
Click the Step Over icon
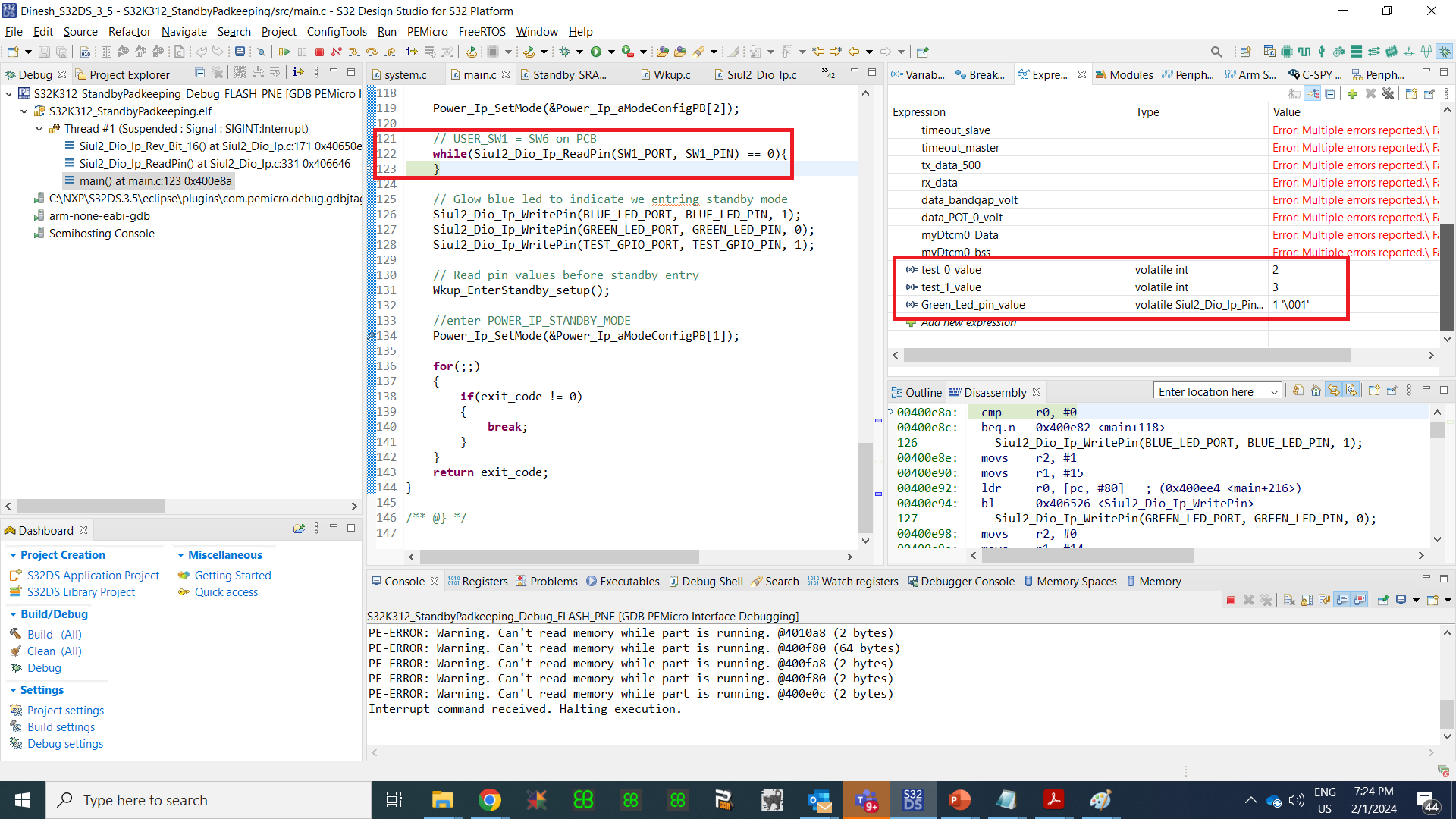[372, 52]
